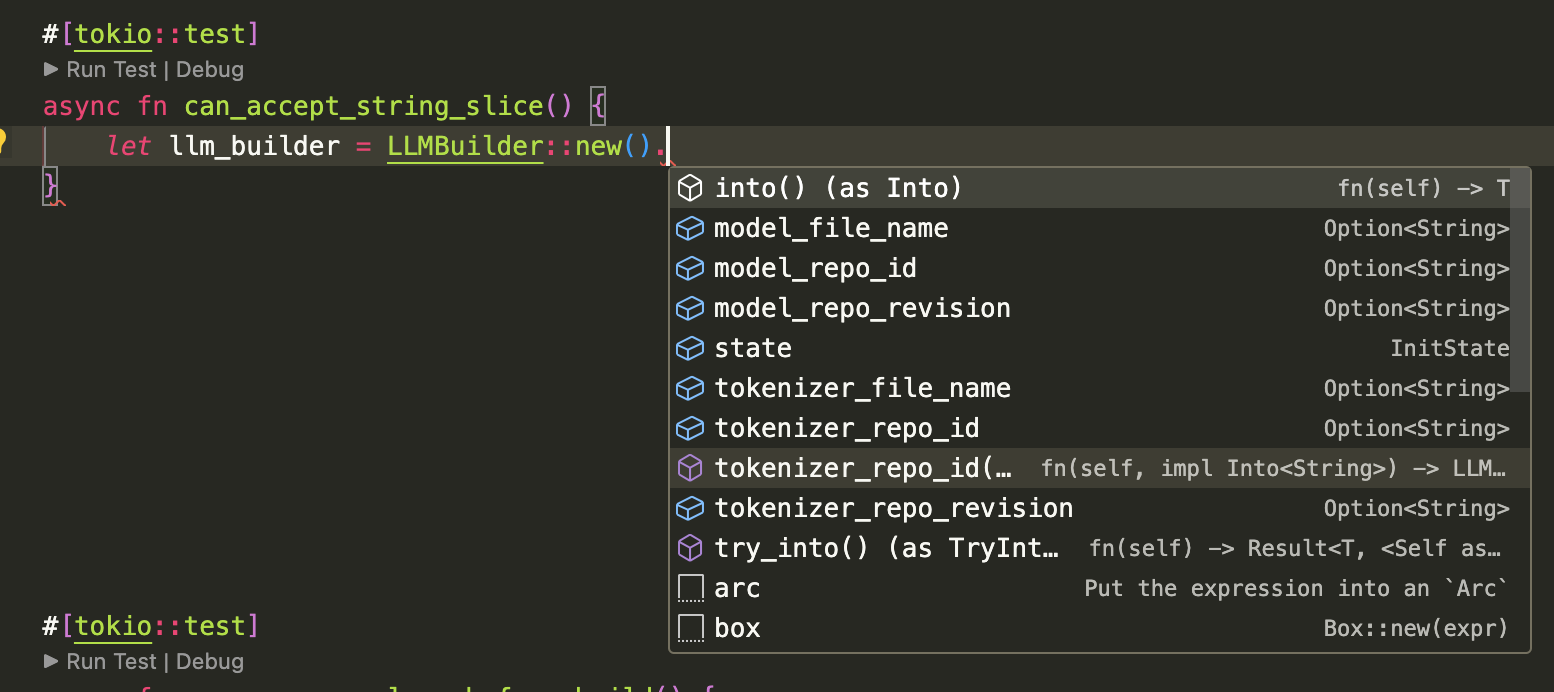Image resolution: width=1554 pixels, height=692 pixels.
Task: Click the method icon beside try_into()
Action: tap(690, 548)
